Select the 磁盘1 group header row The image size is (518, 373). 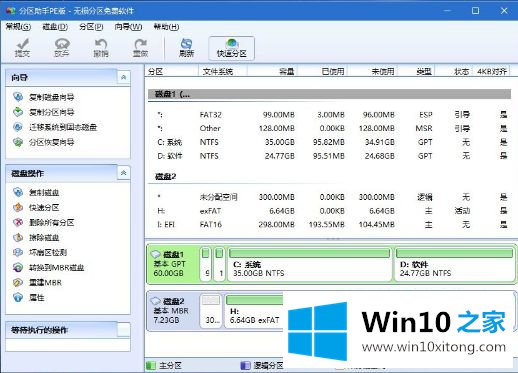(x=329, y=94)
